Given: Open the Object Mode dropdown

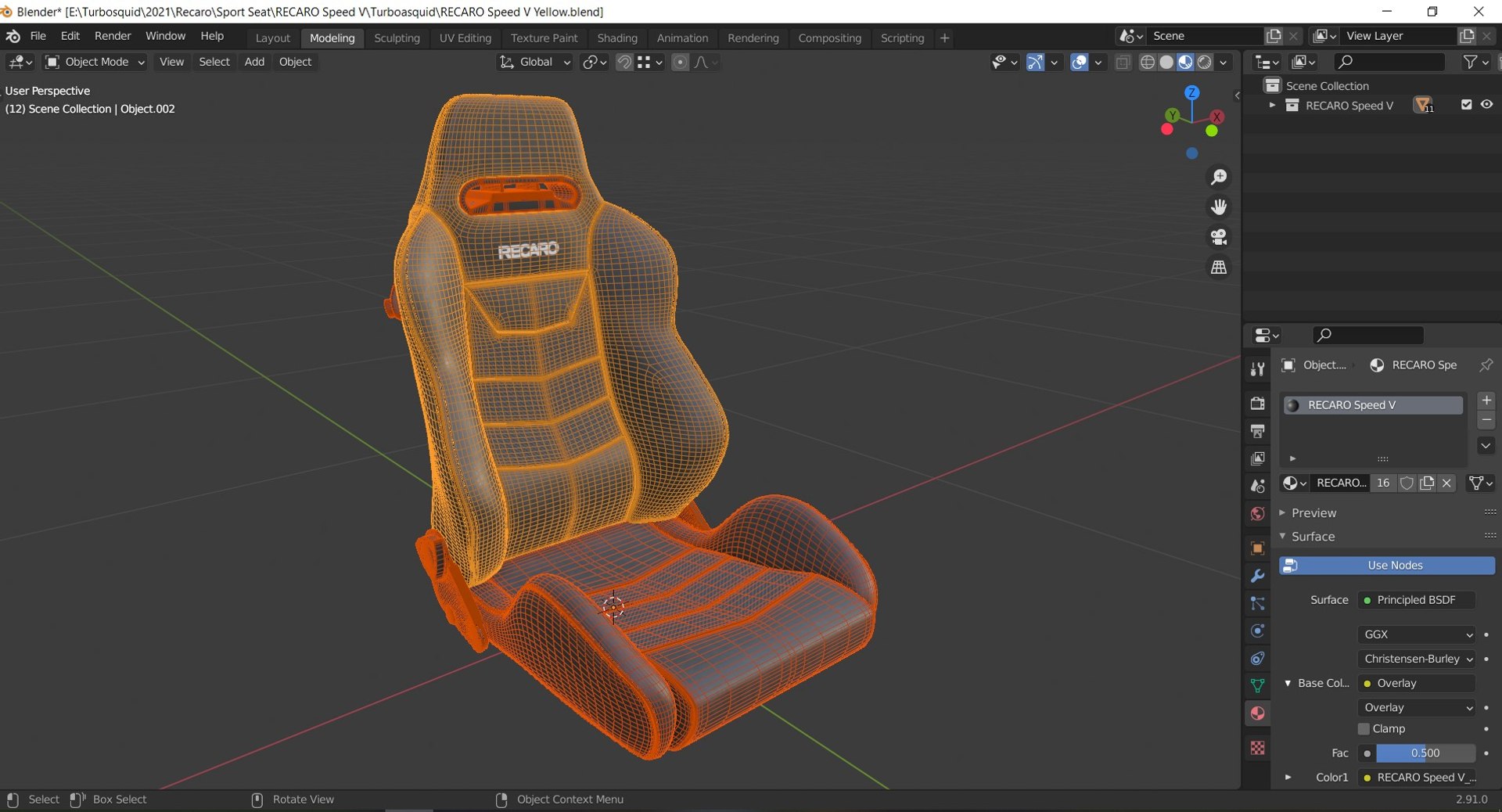Looking at the screenshot, I should click(95, 63).
